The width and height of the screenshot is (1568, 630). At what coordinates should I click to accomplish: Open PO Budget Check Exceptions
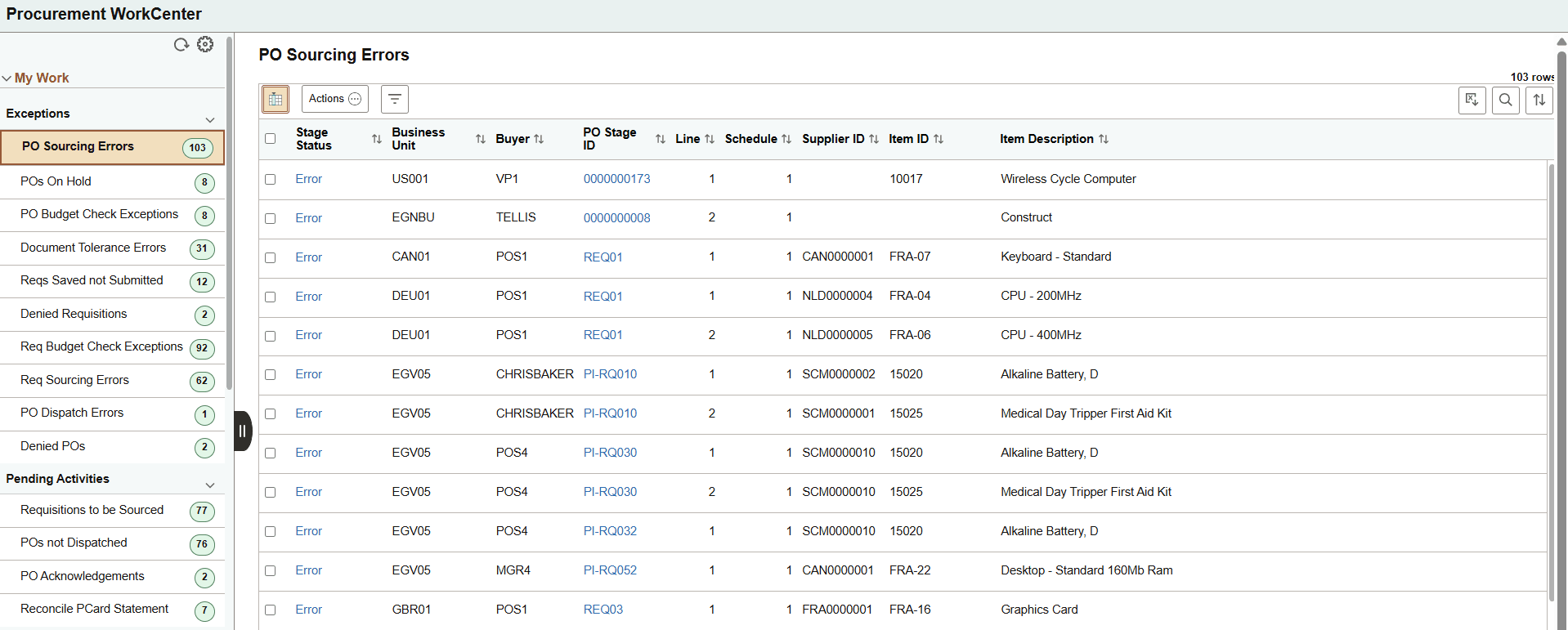click(113, 215)
